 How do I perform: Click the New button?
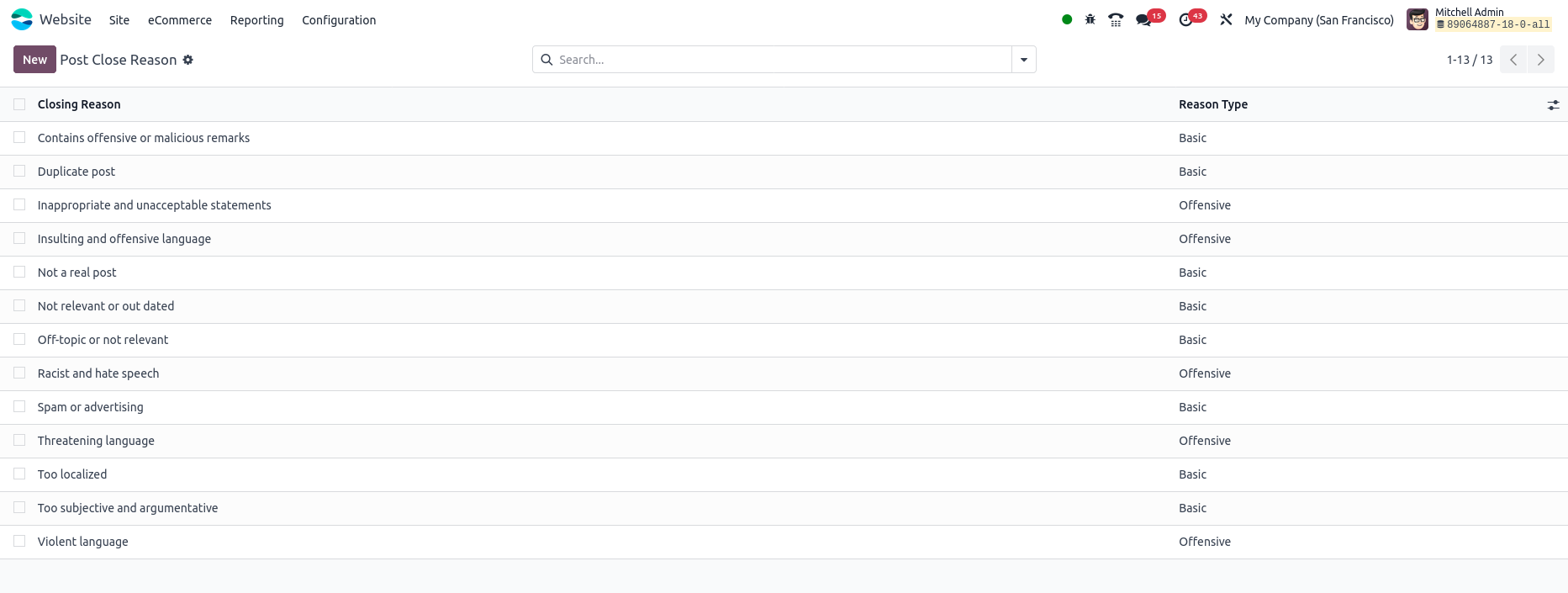tap(34, 60)
